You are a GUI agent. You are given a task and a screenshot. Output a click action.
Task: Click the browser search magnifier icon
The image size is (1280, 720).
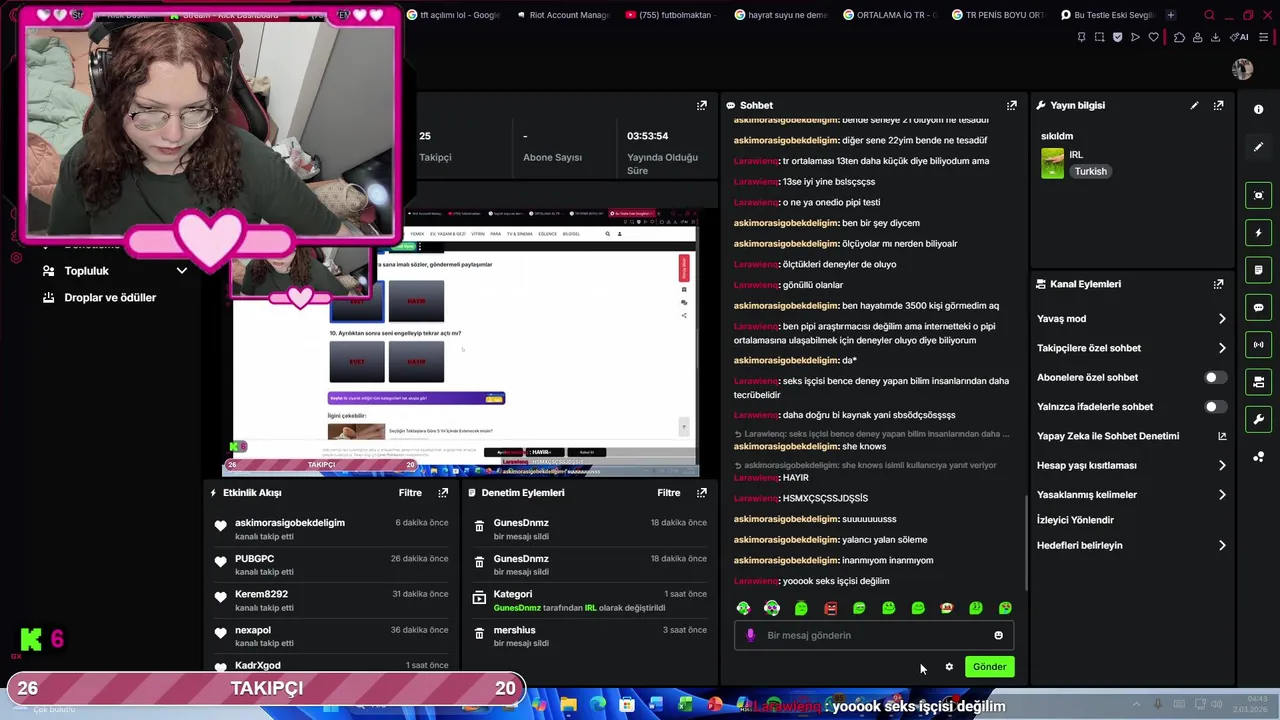1209,15
